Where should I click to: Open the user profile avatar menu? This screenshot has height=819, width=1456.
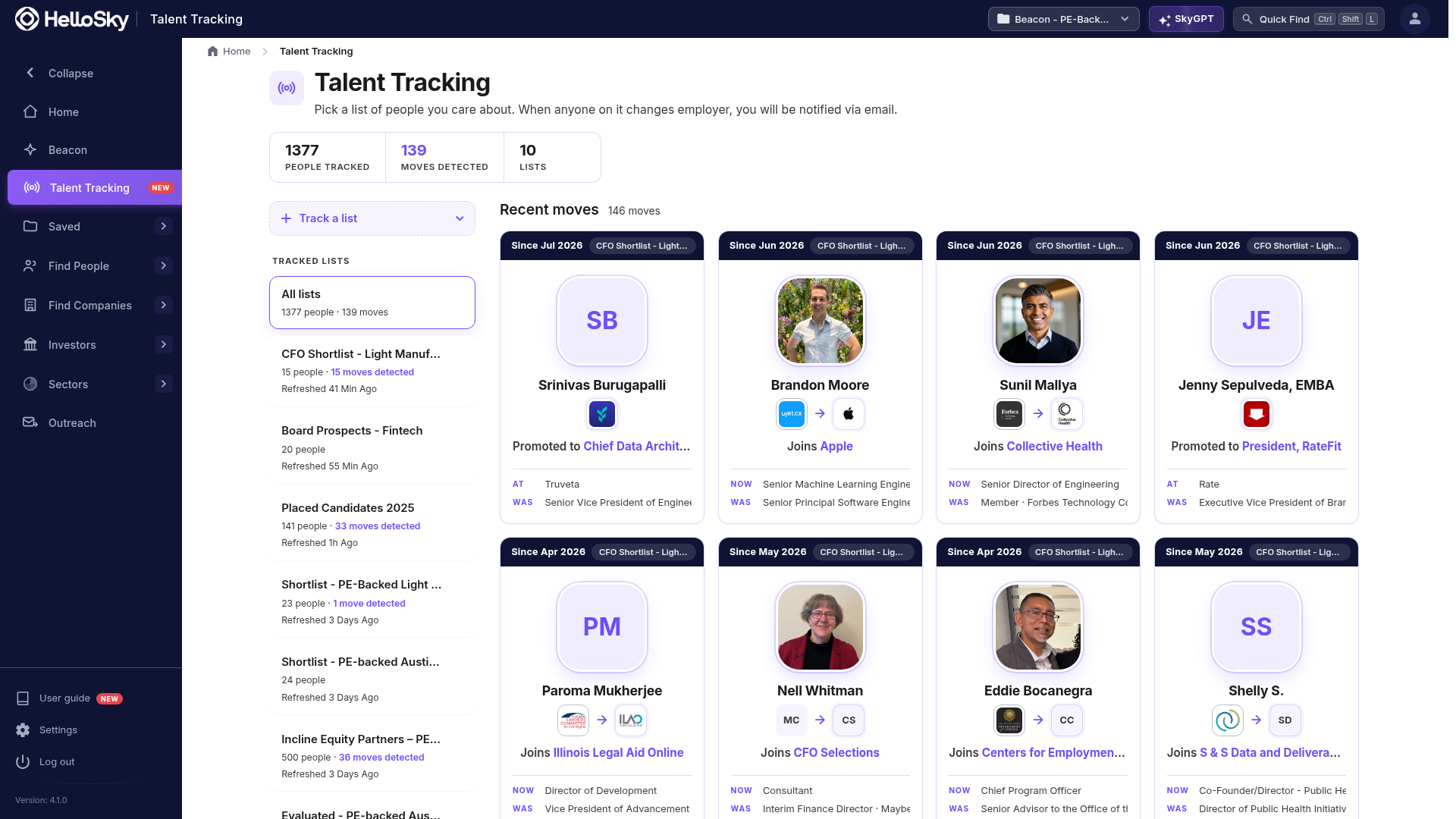click(x=1414, y=19)
